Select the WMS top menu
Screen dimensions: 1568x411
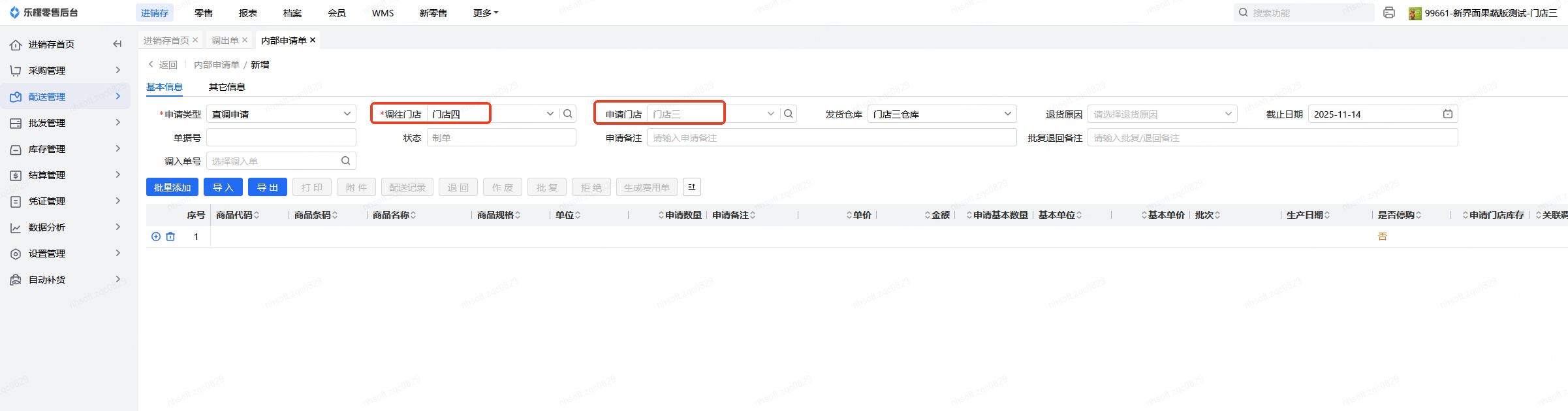[x=383, y=13]
